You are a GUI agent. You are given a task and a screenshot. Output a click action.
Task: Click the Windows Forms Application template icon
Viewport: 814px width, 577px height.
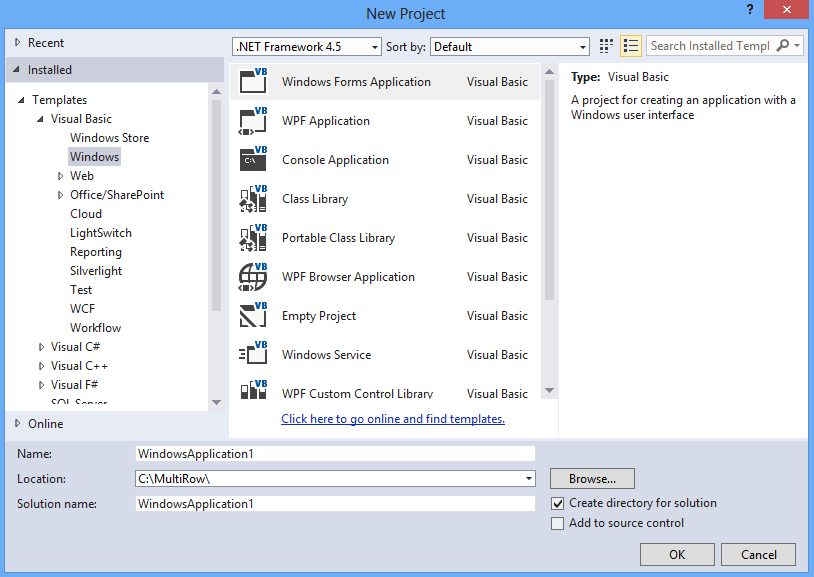click(x=253, y=81)
